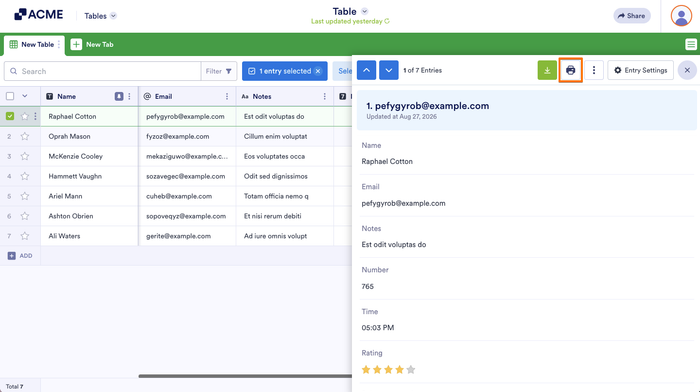
Task: Expand the selection chevron in header
Action: [25, 96]
